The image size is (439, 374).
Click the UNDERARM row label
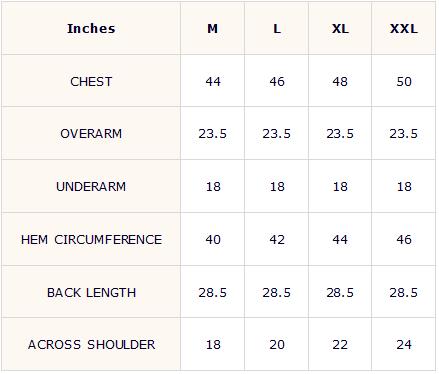click(x=91, y=187)
